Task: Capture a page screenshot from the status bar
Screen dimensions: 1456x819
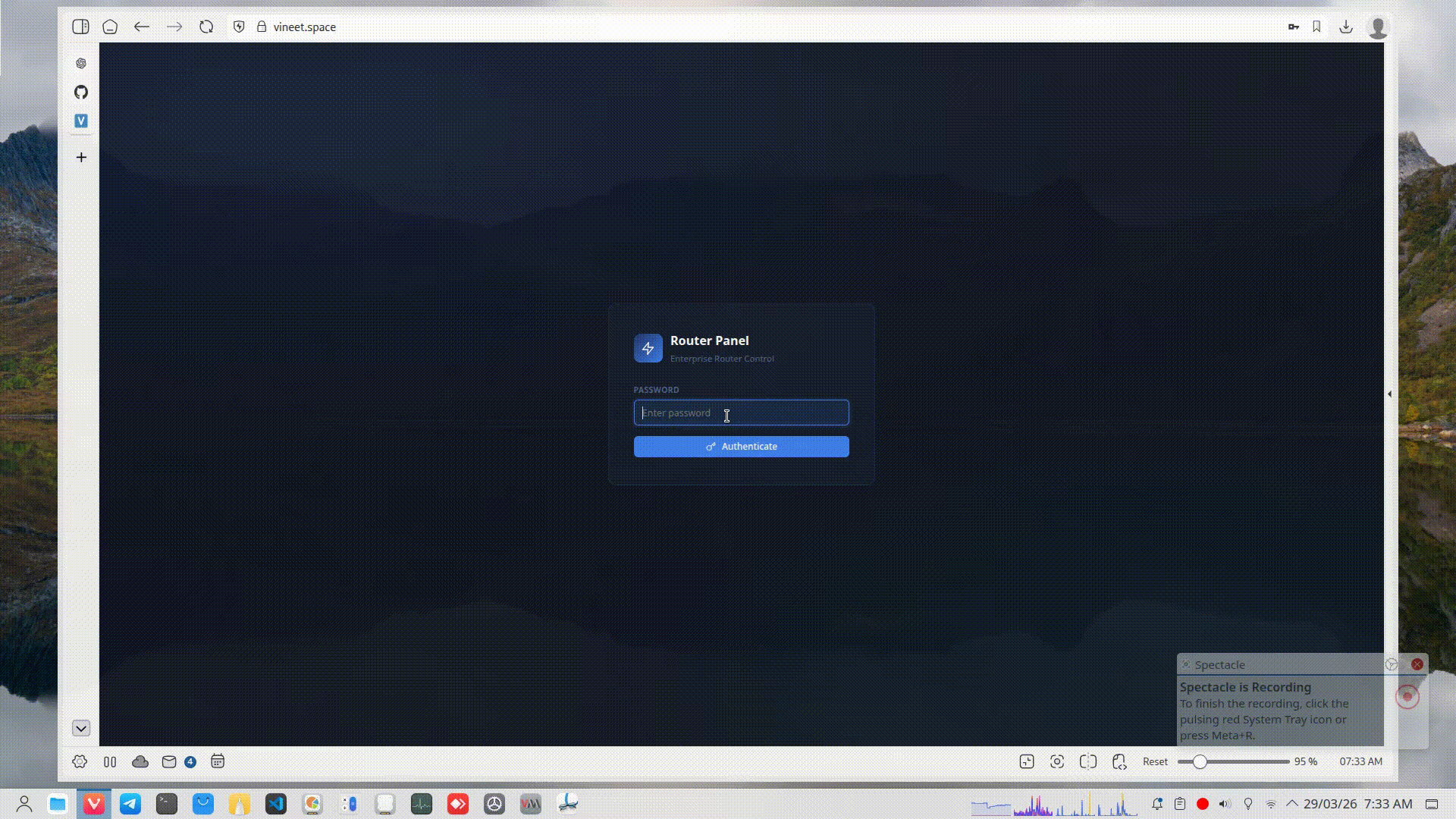Action: coord(1057,762)
